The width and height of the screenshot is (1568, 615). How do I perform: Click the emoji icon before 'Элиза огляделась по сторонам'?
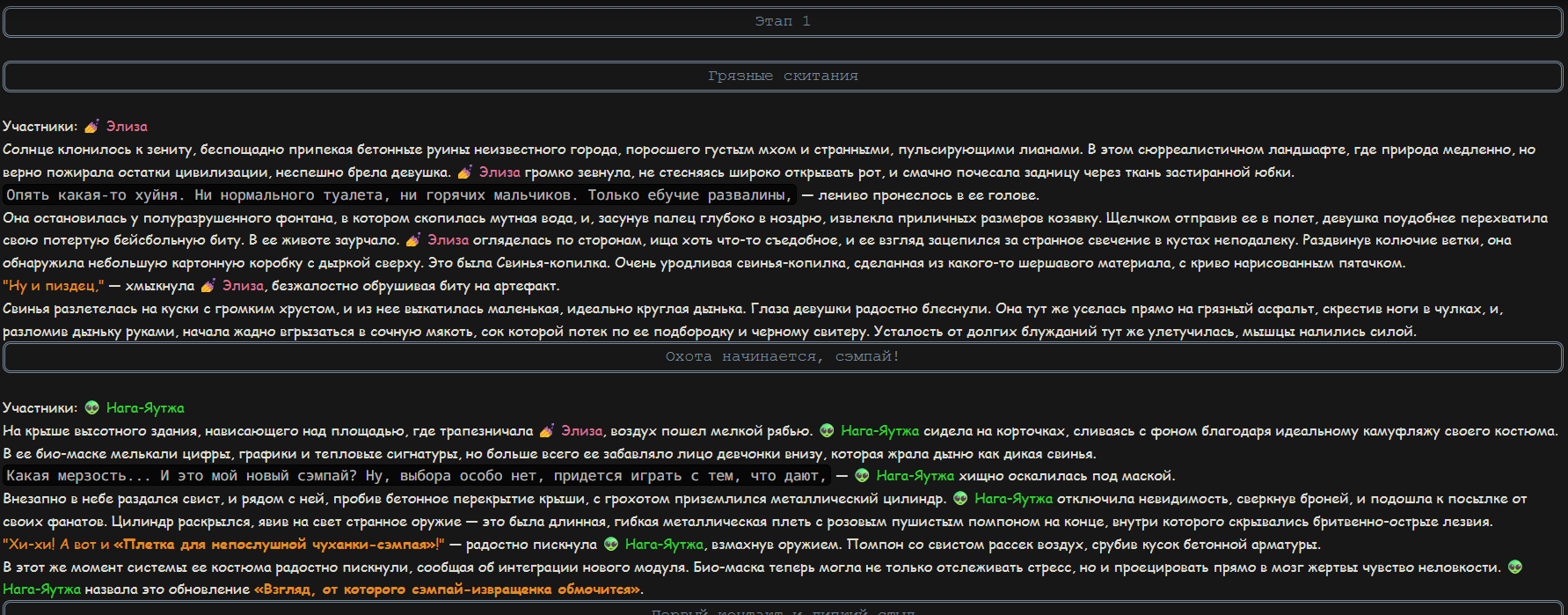413,240
